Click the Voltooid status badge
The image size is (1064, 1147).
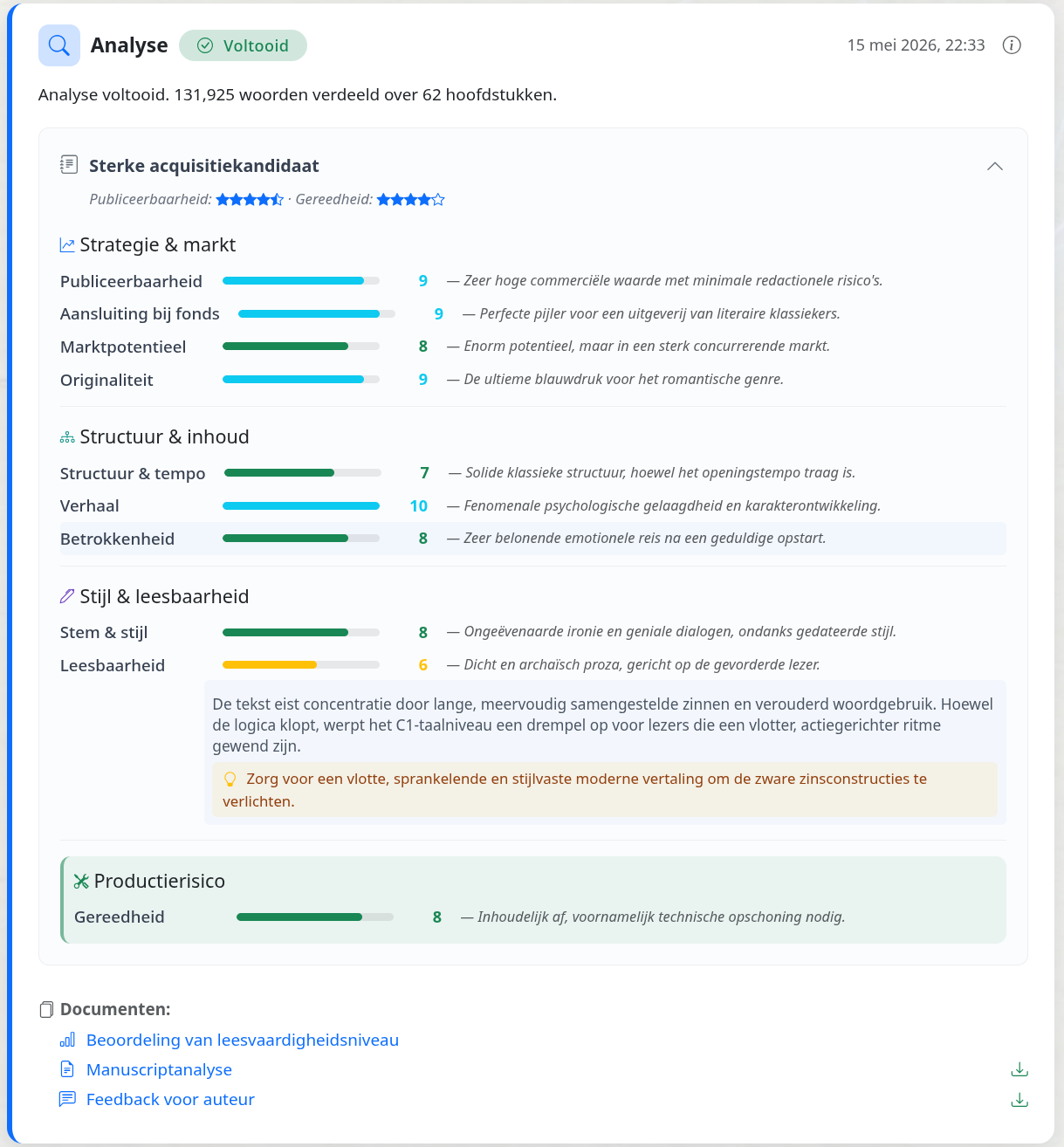[243, 45]
